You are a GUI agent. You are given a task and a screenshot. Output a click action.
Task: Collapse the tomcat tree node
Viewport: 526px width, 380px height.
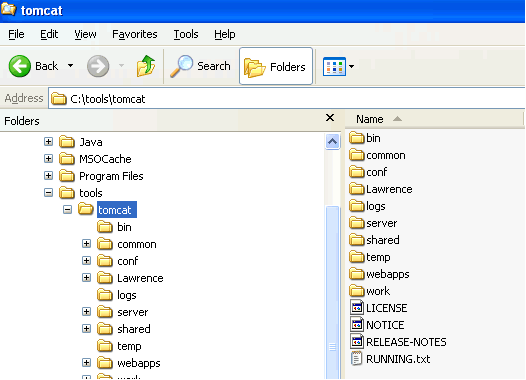coord(67,210)
